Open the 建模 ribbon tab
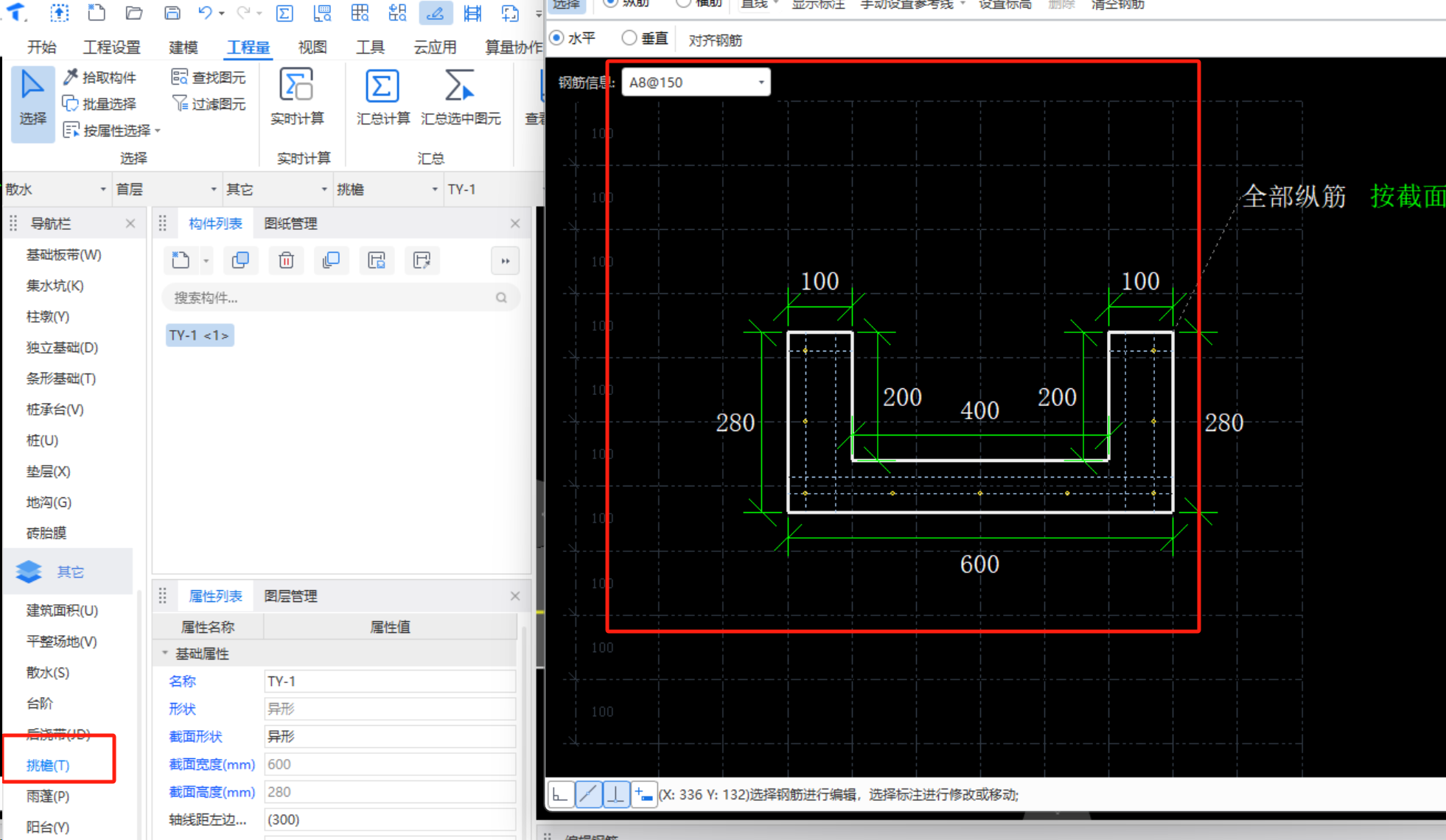1446x840 pixels. tap(183, 47)
